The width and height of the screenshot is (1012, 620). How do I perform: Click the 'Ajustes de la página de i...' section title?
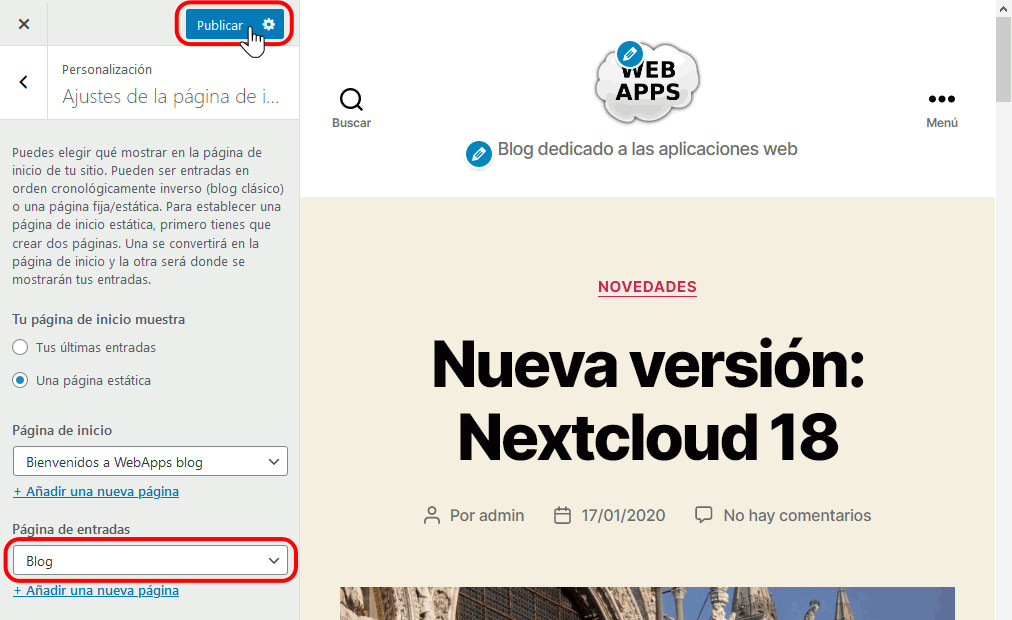(171, 97)
